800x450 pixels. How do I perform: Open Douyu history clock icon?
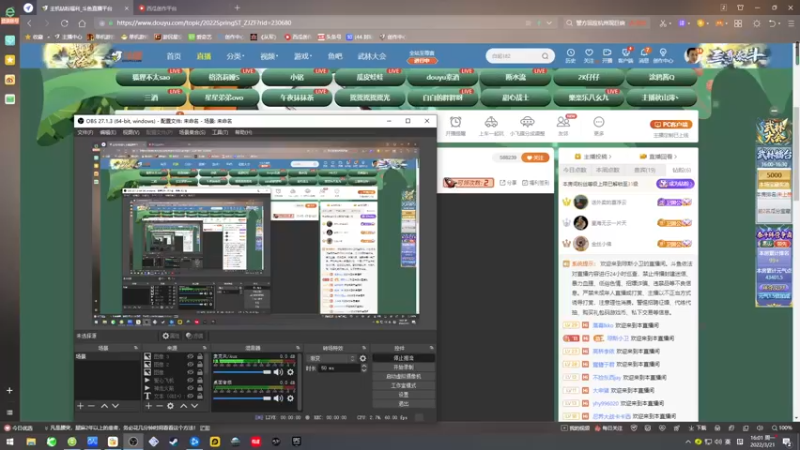570,53
